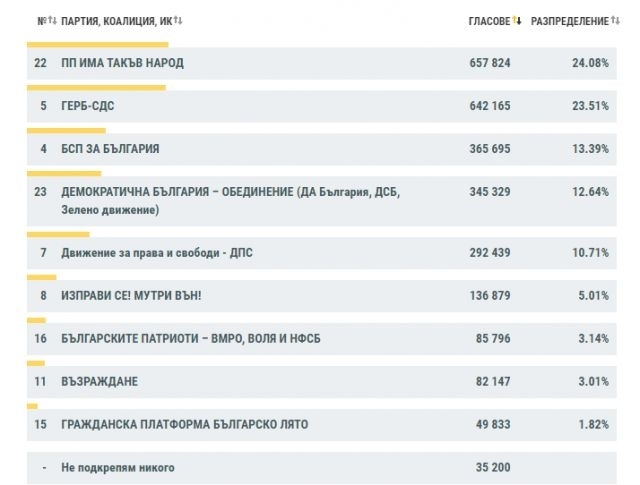640x485 pixels.
Task: Click the ВЪЗРАЖДАНЕ party name
Action: point(99,382)
